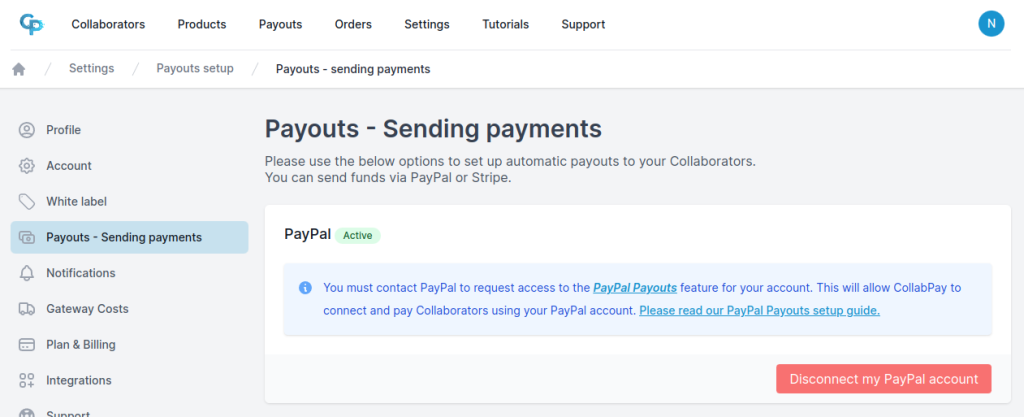Click the home breadcrumb icon

[x=18, y=69]
